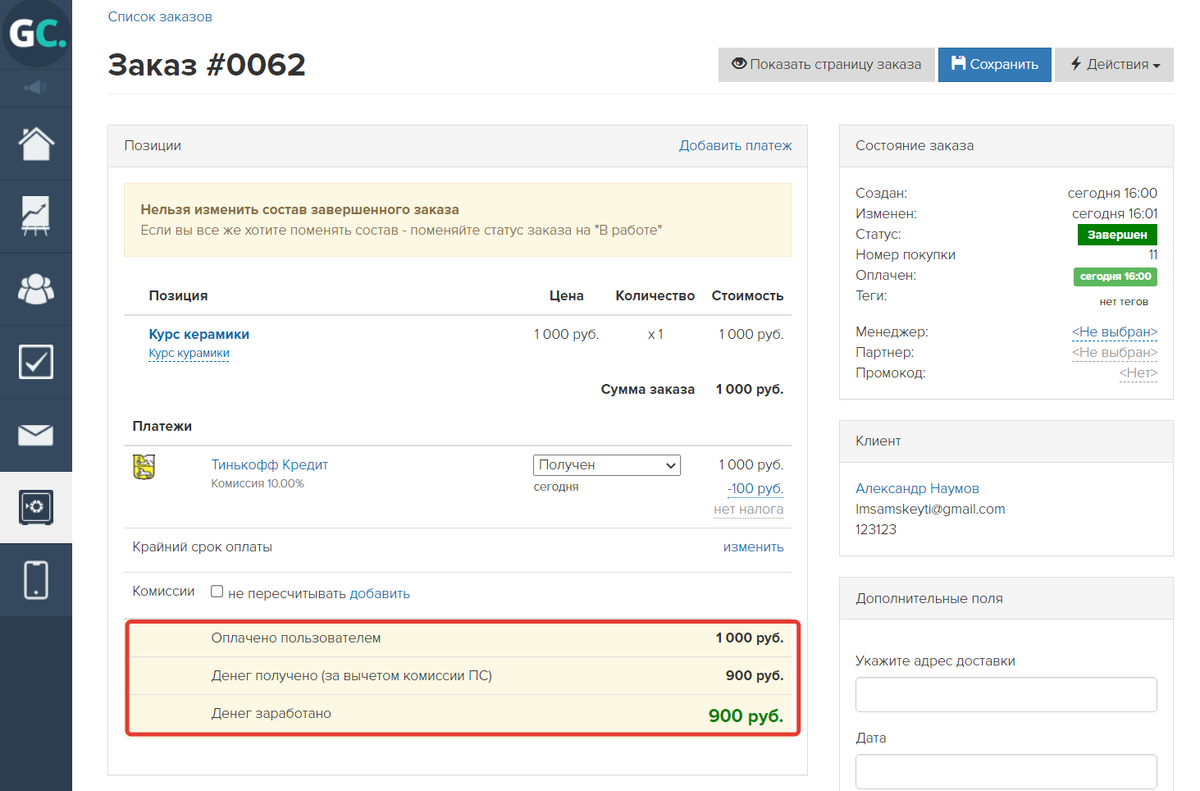Return to 'Список заказов' breadcrumb
The width and height of the screenshot is (1200, 791).
click(x=160, y=17)
